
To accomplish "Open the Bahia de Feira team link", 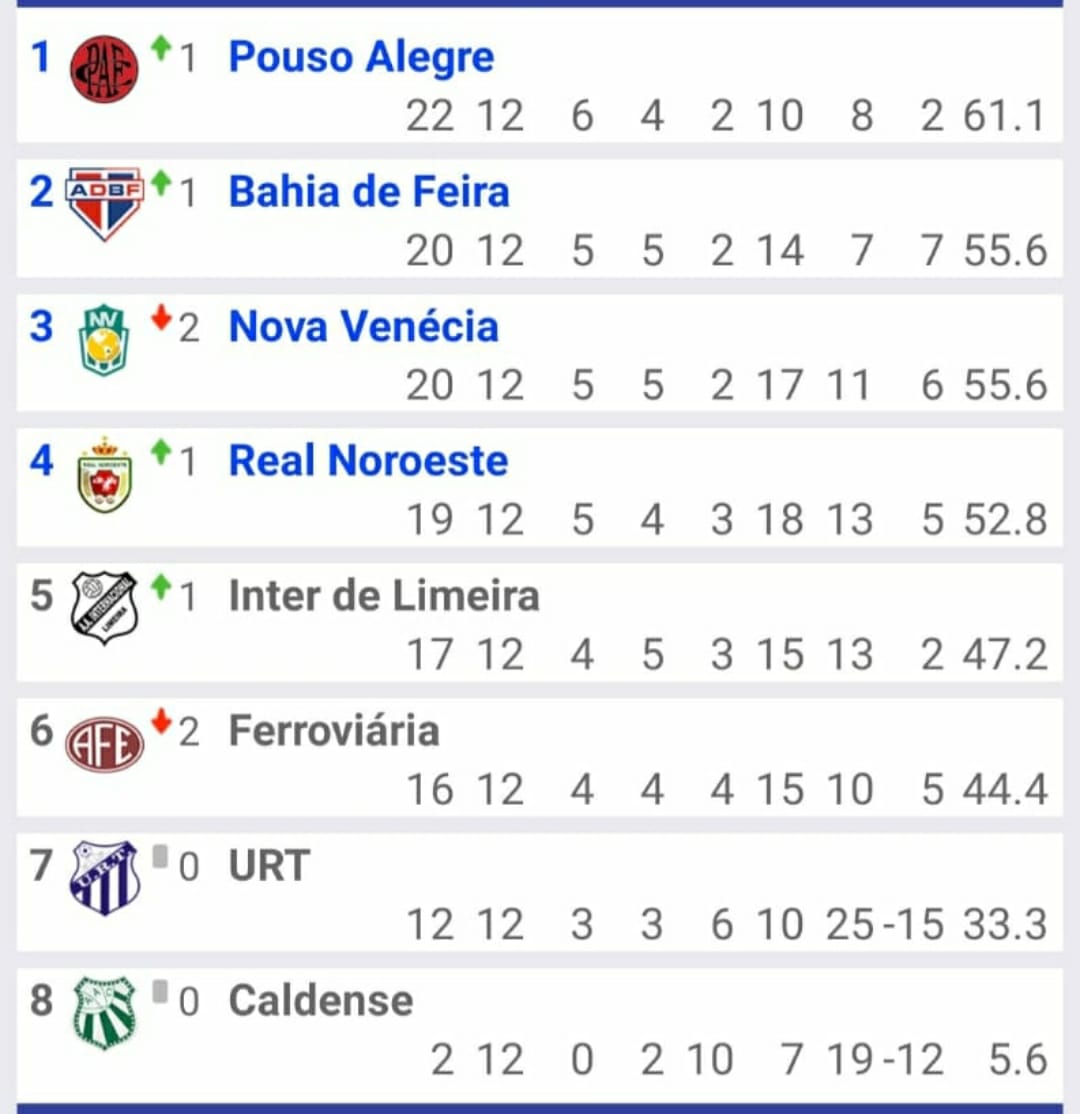I will click(x=369, y=192).
